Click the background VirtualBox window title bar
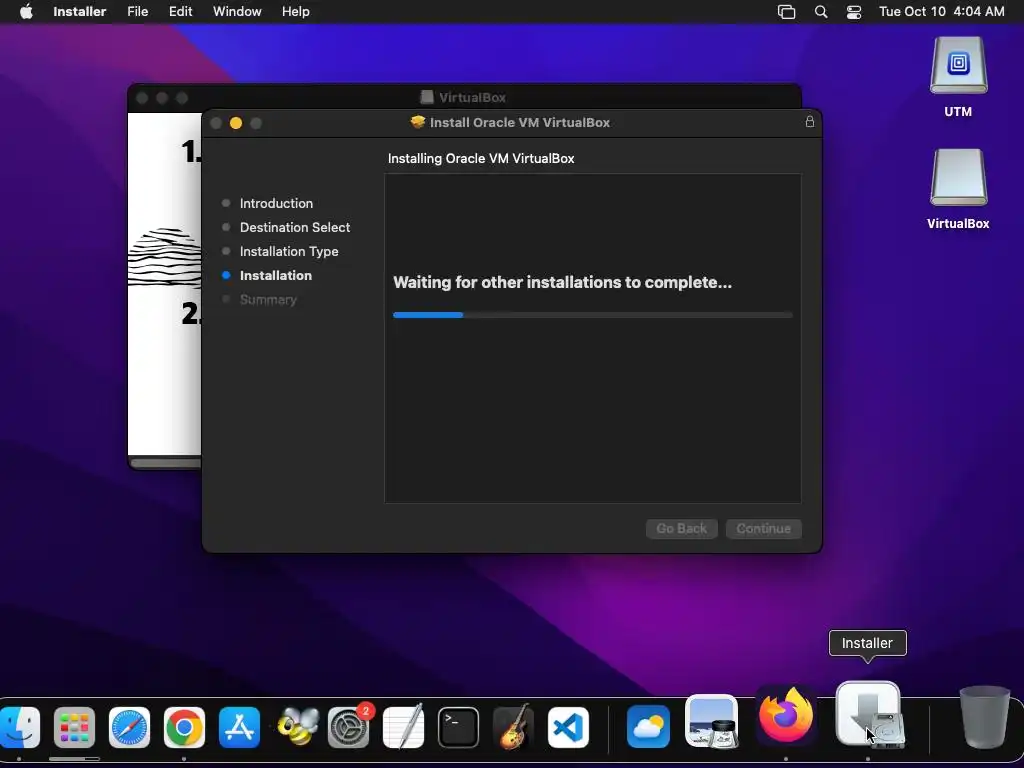Screen dimensions: 1024x768 464,97
